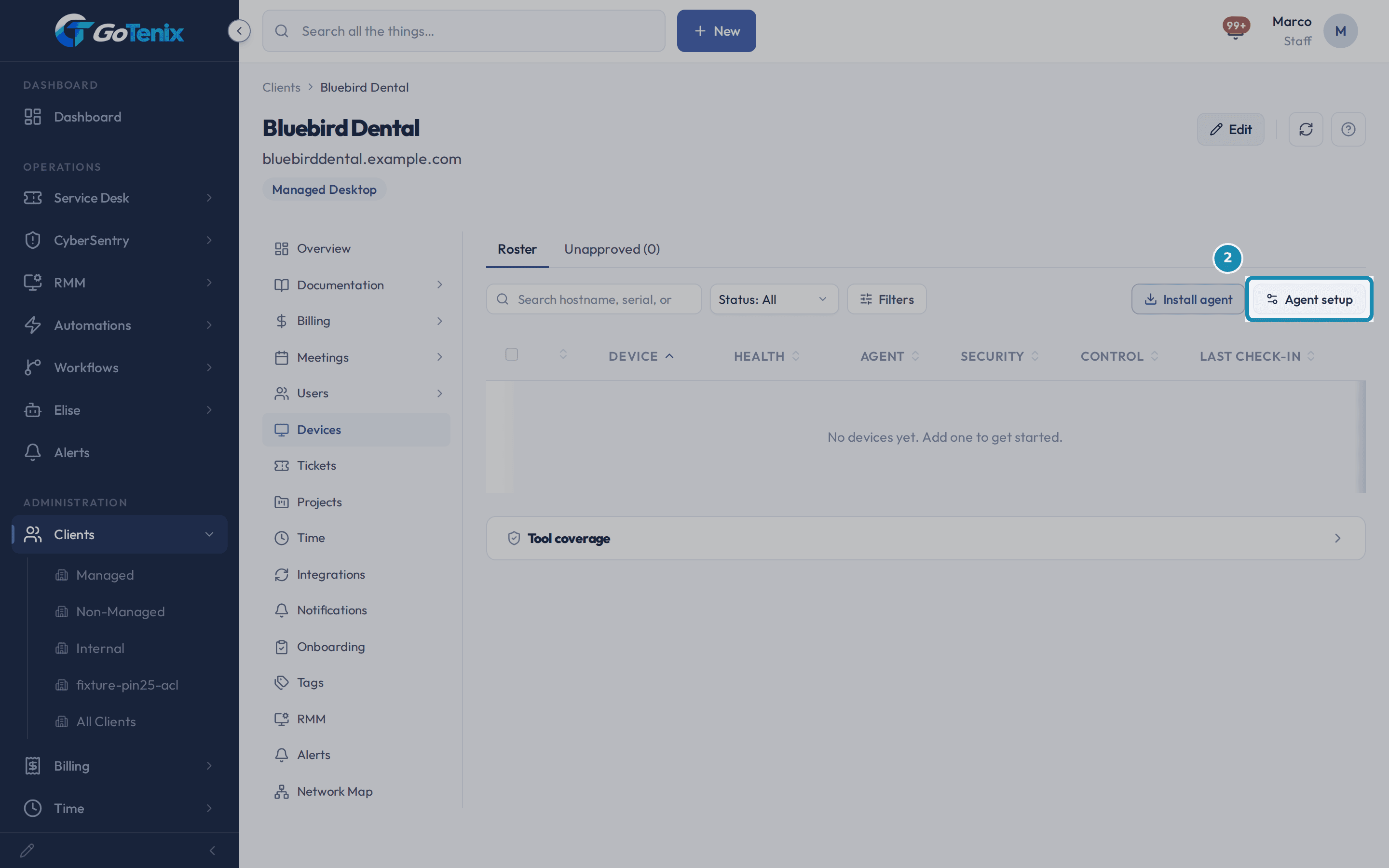This screenshot has width=1389, height=868.
Task: Expand Service Desk in sidebar
Action: [x=120, y=198]
